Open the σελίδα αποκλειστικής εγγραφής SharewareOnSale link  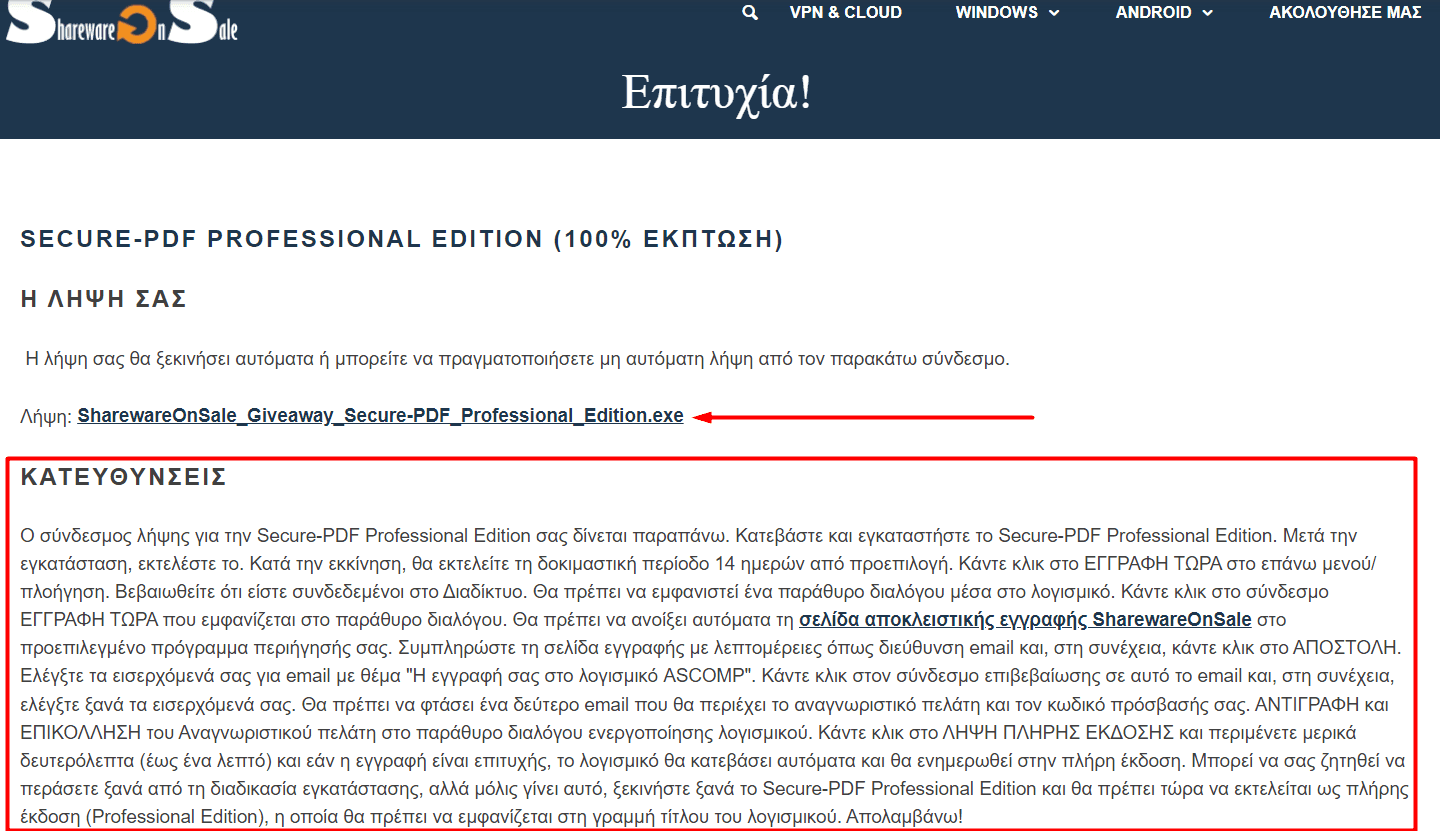(x=1025, y=619)
